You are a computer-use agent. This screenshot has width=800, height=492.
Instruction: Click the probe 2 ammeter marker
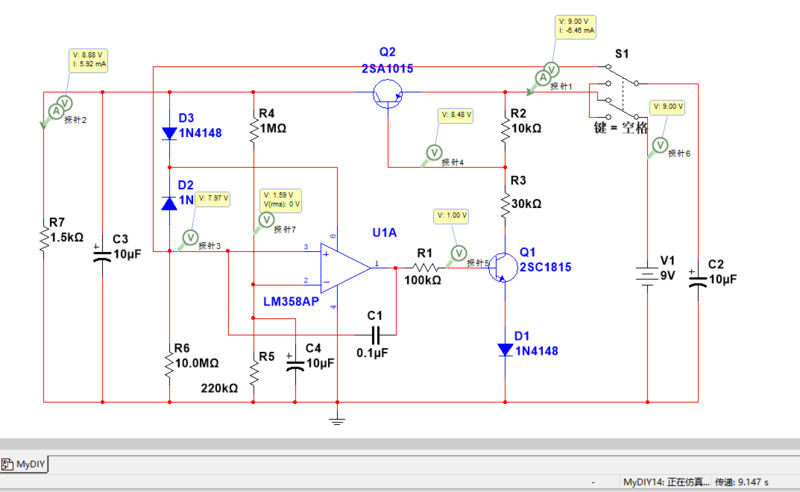pos(59,104)
